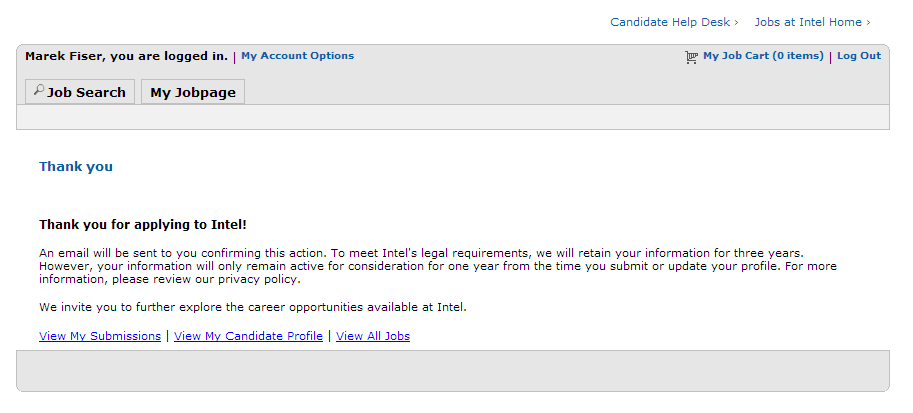
Task: Click the arrow after Candidate Help Desk
Action: [737, 22]
